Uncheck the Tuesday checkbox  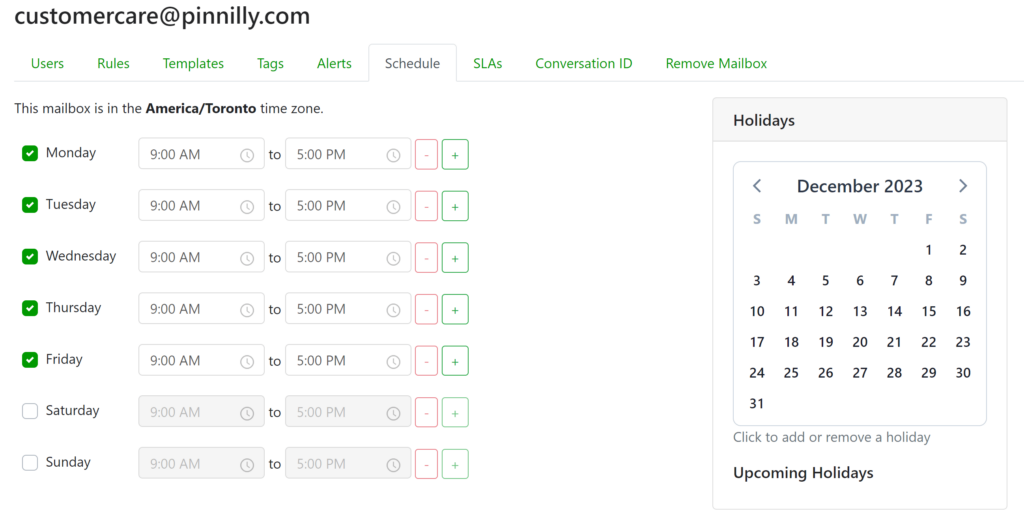pyautogui.click(x=30, y=205)
